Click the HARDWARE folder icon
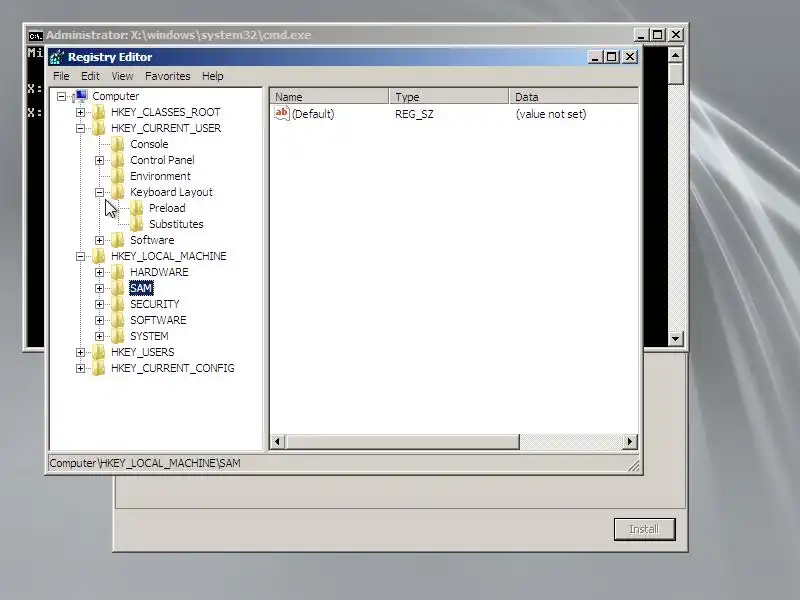 pos(117,272)
